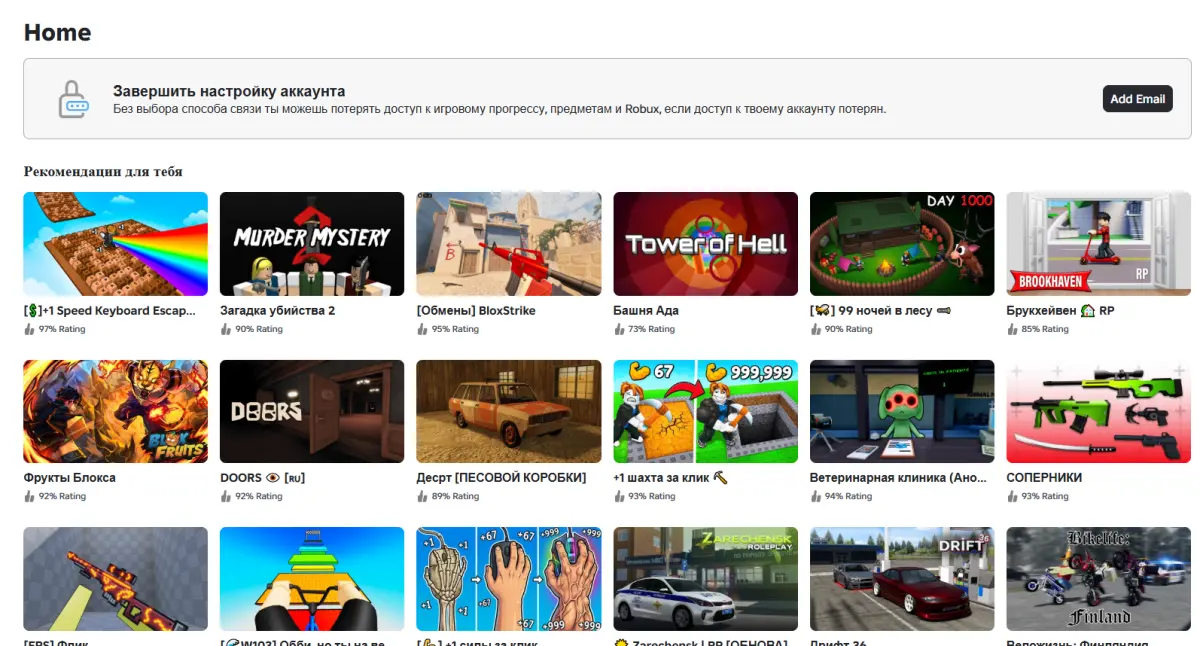Click thumbs-up icon under +1 Speed Keyboard Escape

pos(29,329)
